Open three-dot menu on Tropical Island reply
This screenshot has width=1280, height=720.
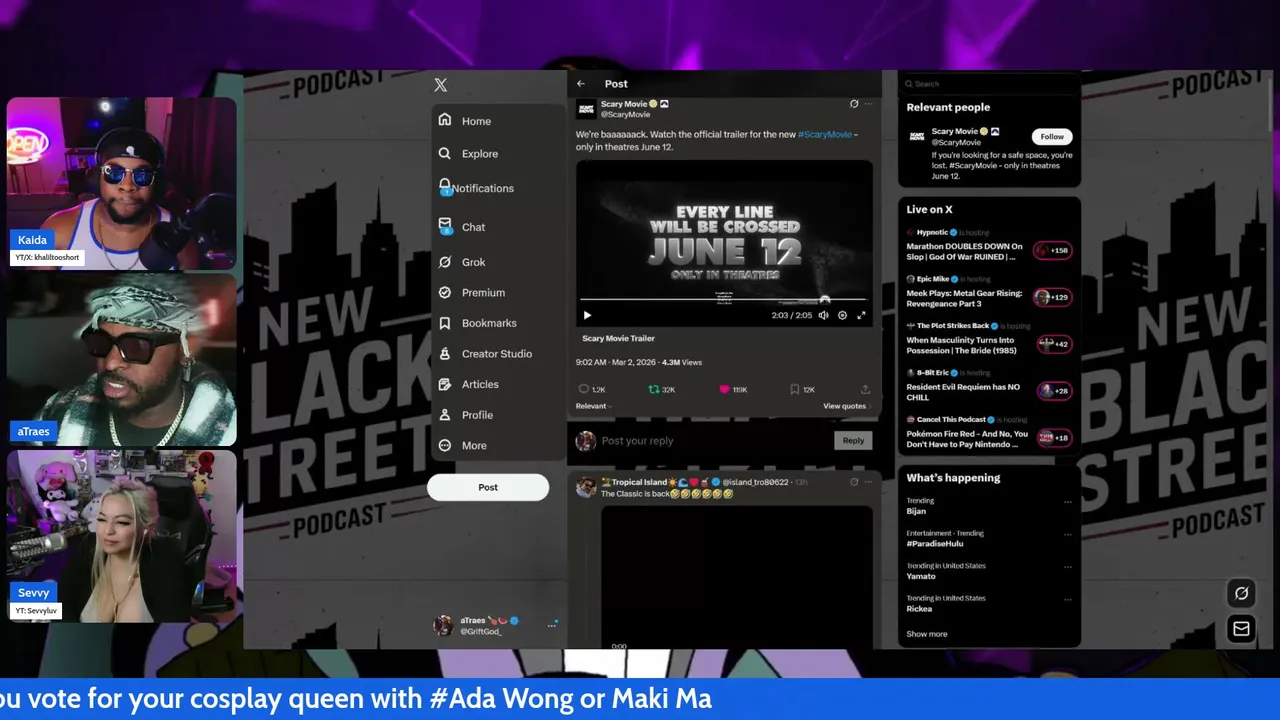tap(868, 482)
